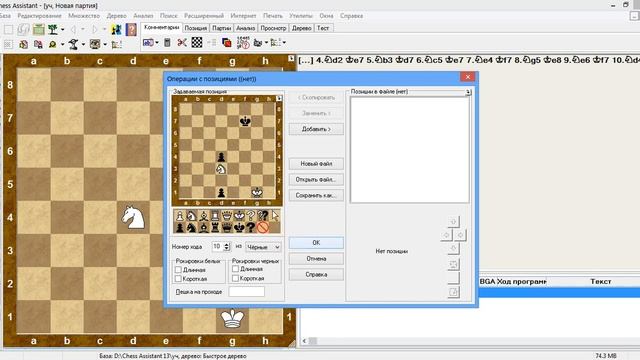Click the scissors cut icon in toolbar
The image size is (640, 360).
click(x=182, y=42)
